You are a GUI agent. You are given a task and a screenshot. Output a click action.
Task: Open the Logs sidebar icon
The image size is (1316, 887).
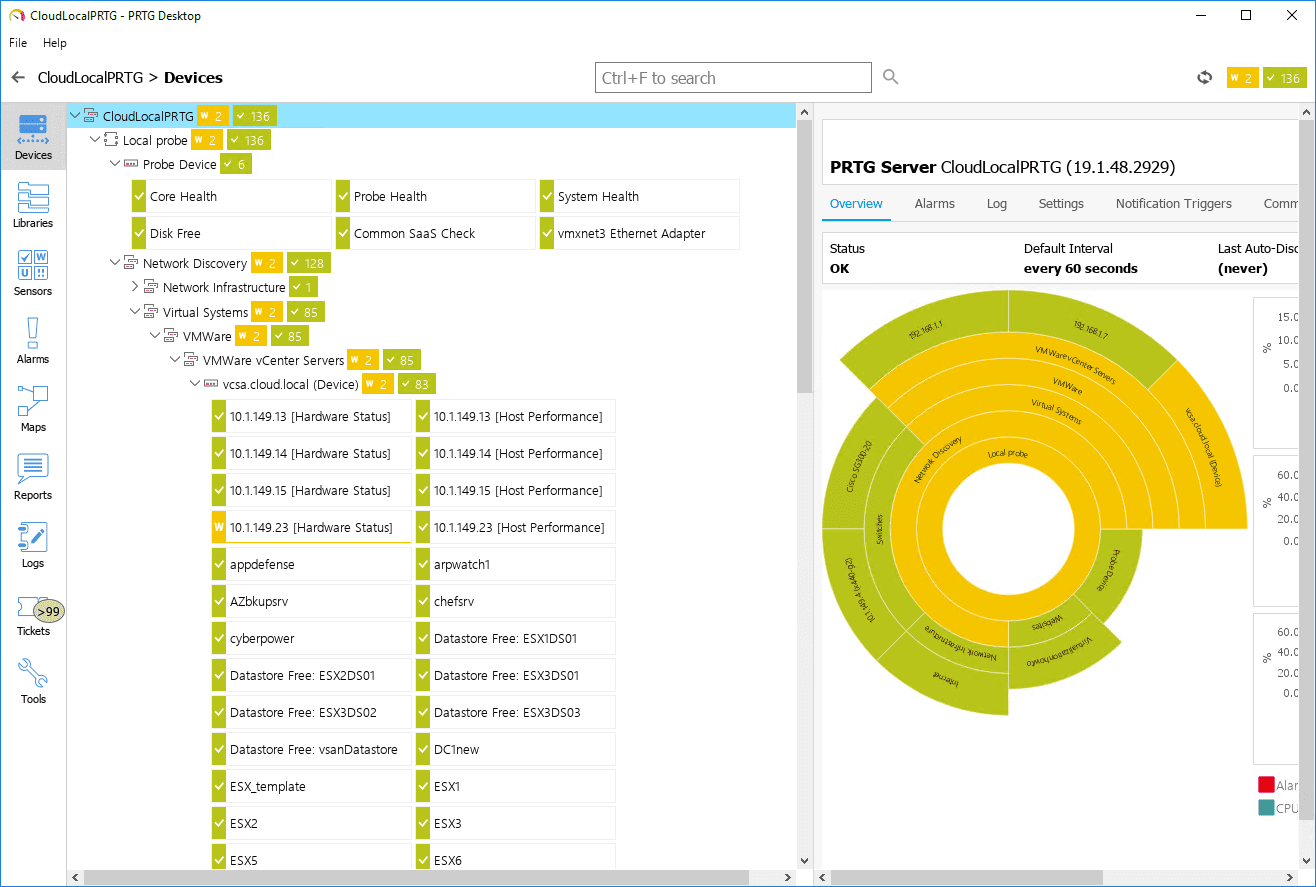33,544
